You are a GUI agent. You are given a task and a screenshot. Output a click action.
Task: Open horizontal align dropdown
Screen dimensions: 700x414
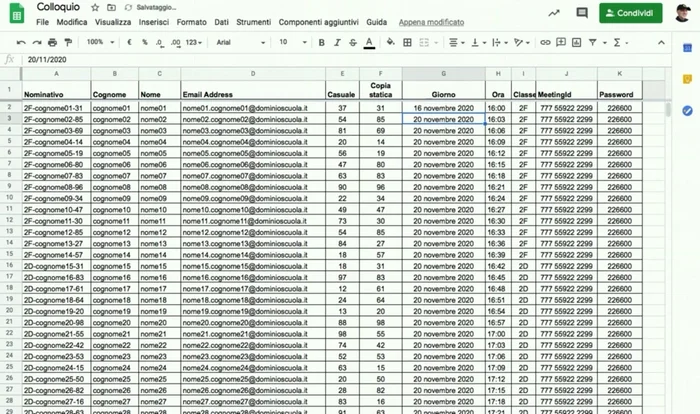pos(456,42)
